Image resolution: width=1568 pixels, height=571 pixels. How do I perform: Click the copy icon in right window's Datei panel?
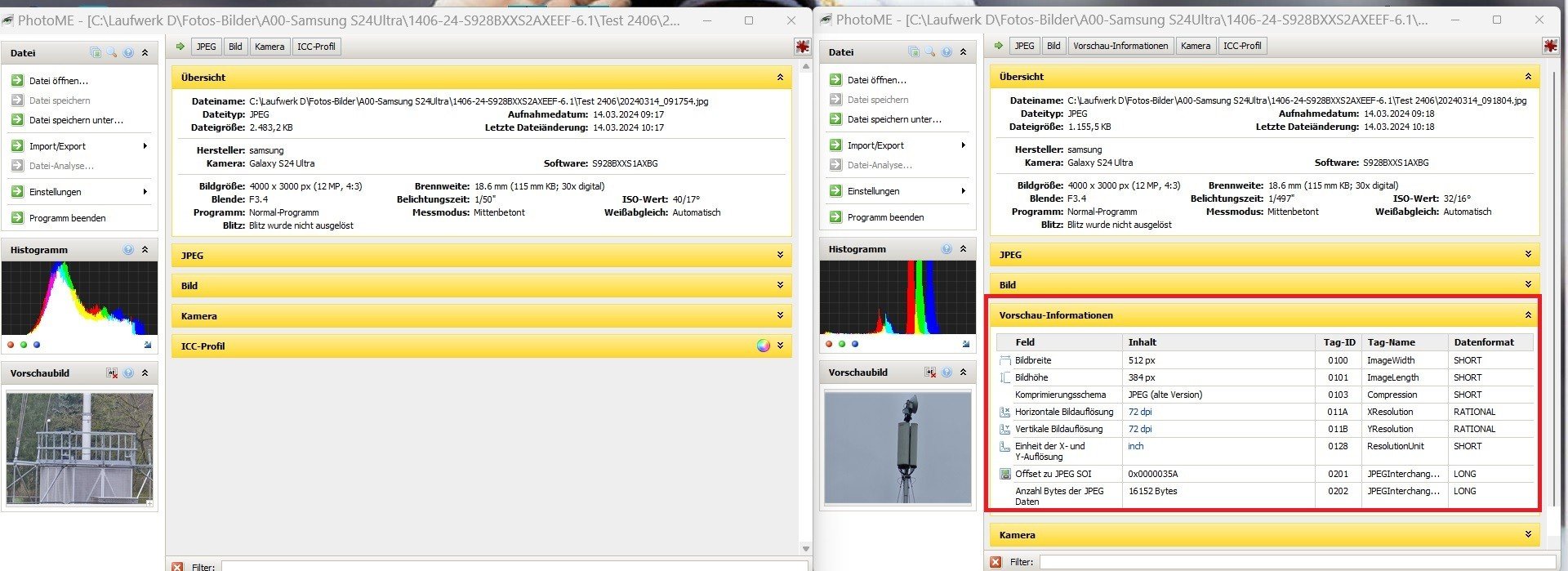914,52
